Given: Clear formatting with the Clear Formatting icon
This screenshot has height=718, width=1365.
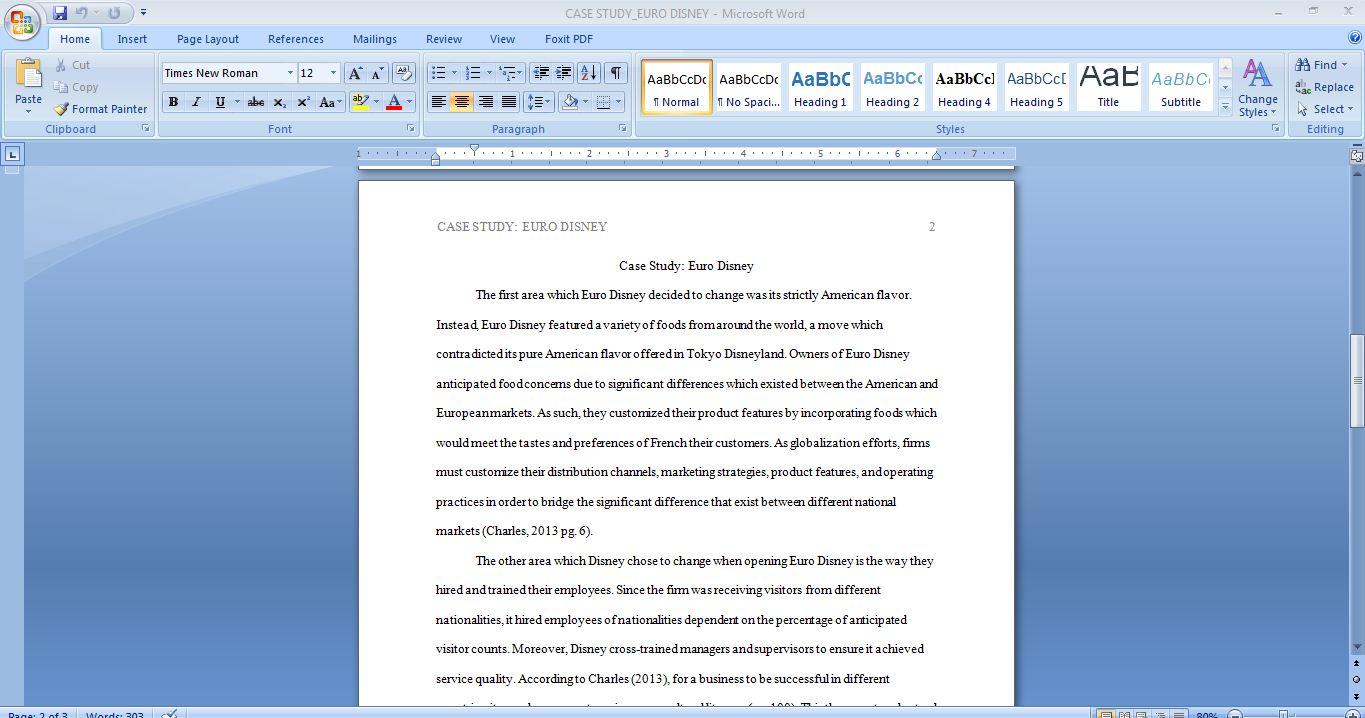Looking at the screenshot, I should click(403, 72).
